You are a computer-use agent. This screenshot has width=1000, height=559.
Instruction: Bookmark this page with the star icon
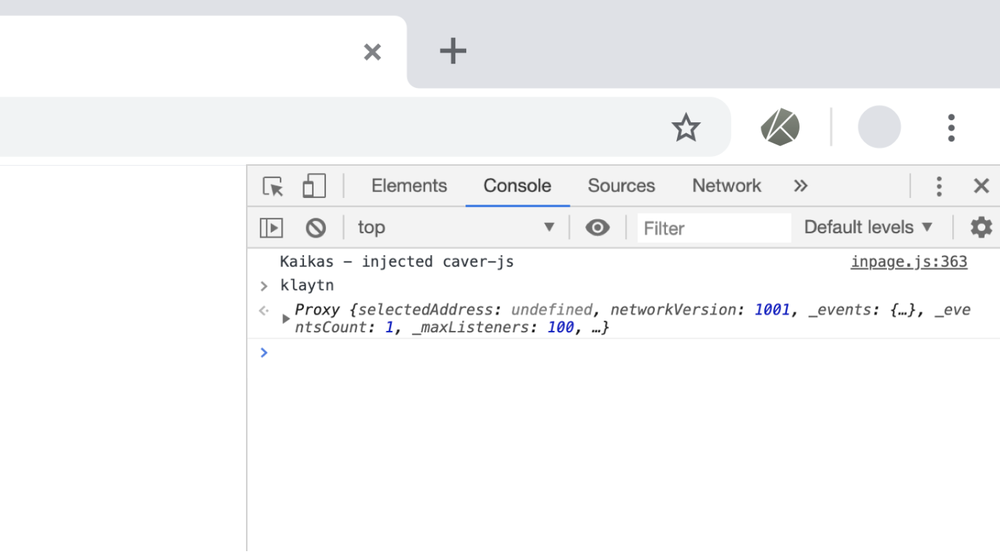(686, 127)
